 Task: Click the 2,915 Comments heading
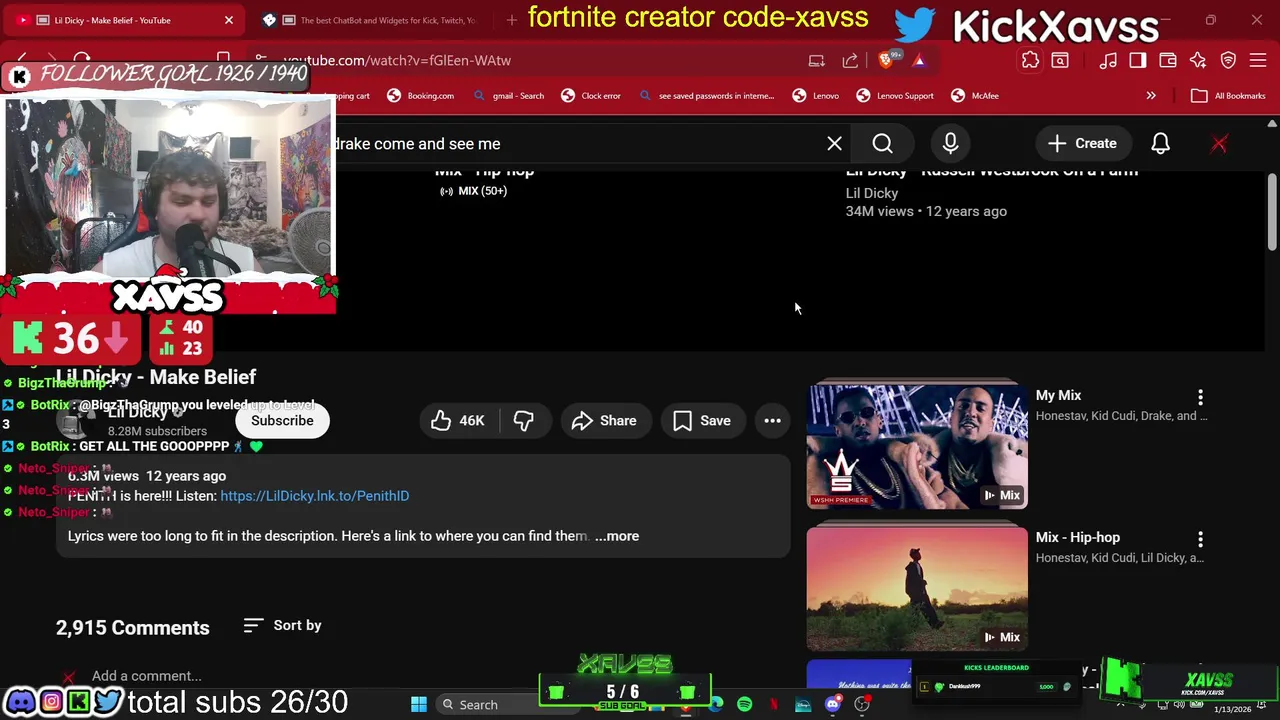[x=133, y=628]
